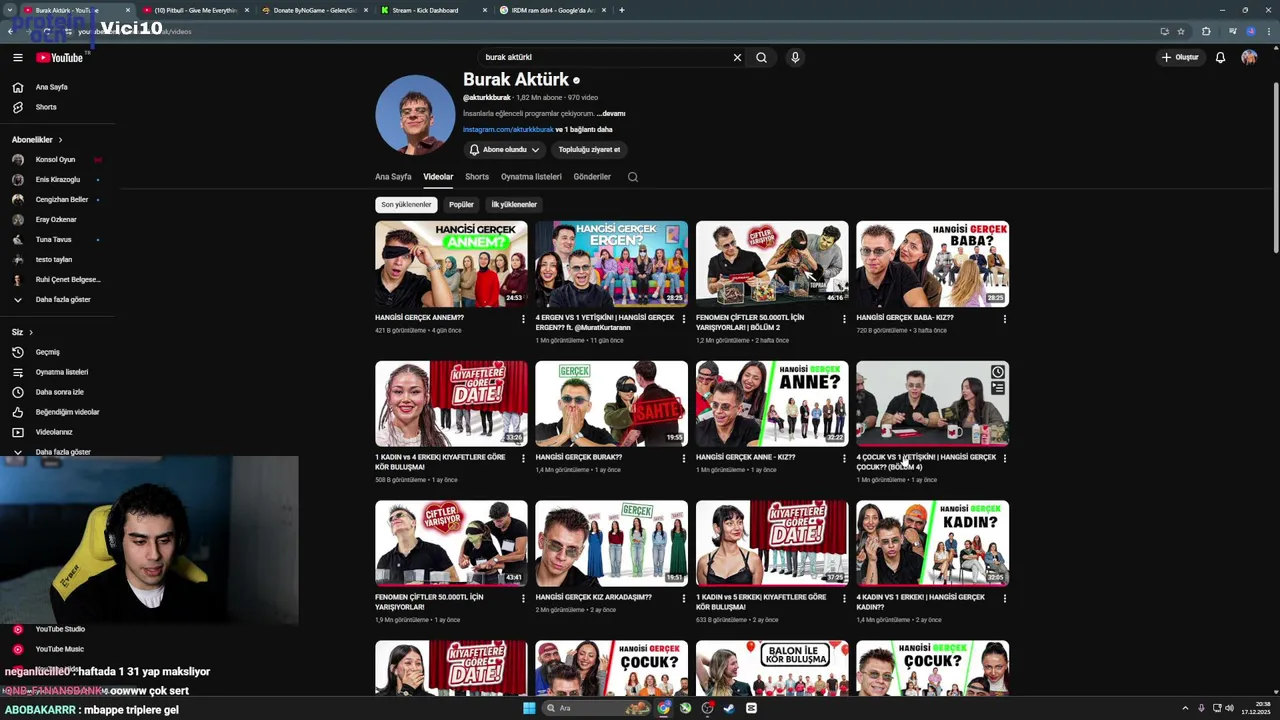Screen dimensions: 1280x720
Task: Open Beğendiğim videolar list
Action: [67, 412]
